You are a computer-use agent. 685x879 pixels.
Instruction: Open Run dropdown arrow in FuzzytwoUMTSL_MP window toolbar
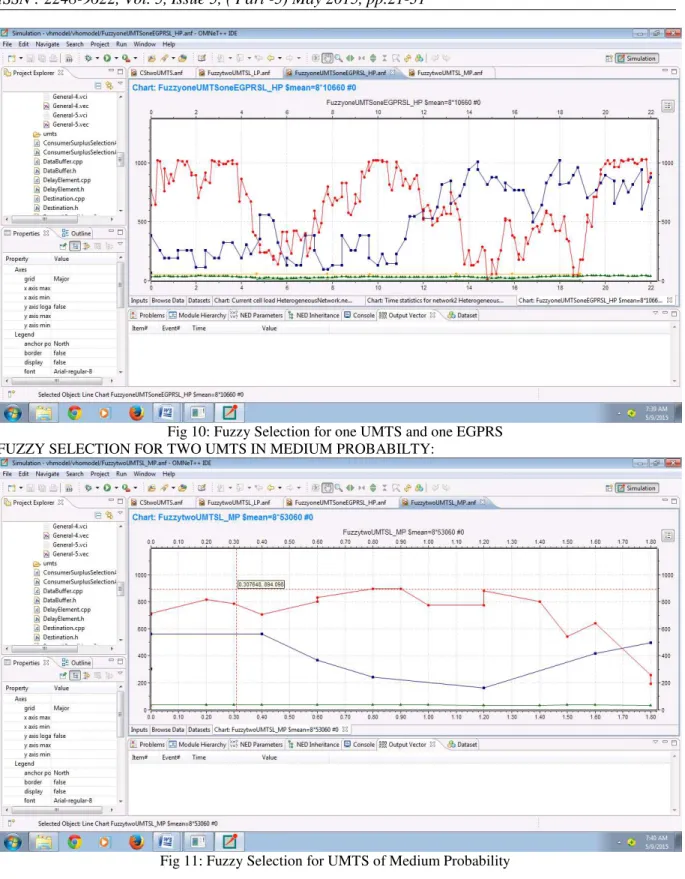pyautogui.click(x=115, y=488)
